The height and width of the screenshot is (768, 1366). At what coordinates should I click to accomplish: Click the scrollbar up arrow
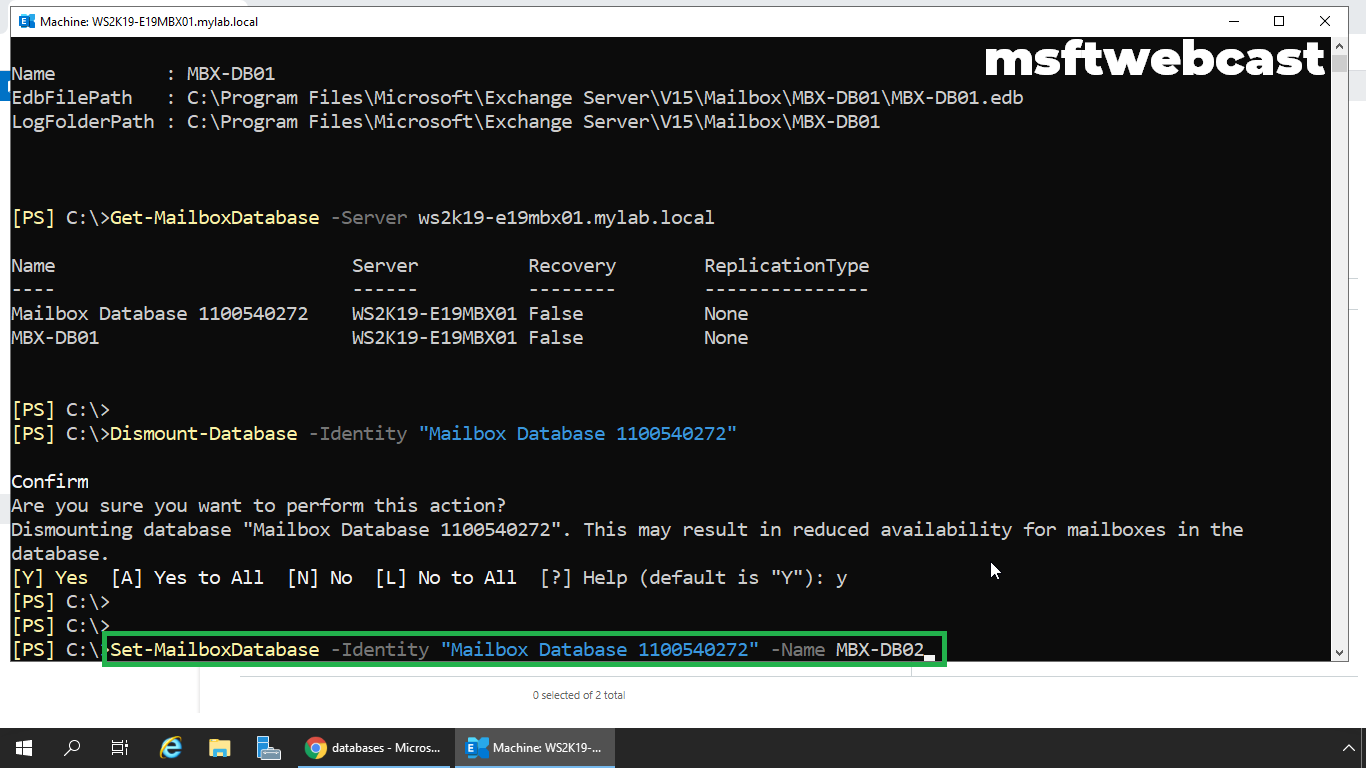pyautogui.click(x=1340, y=44)
